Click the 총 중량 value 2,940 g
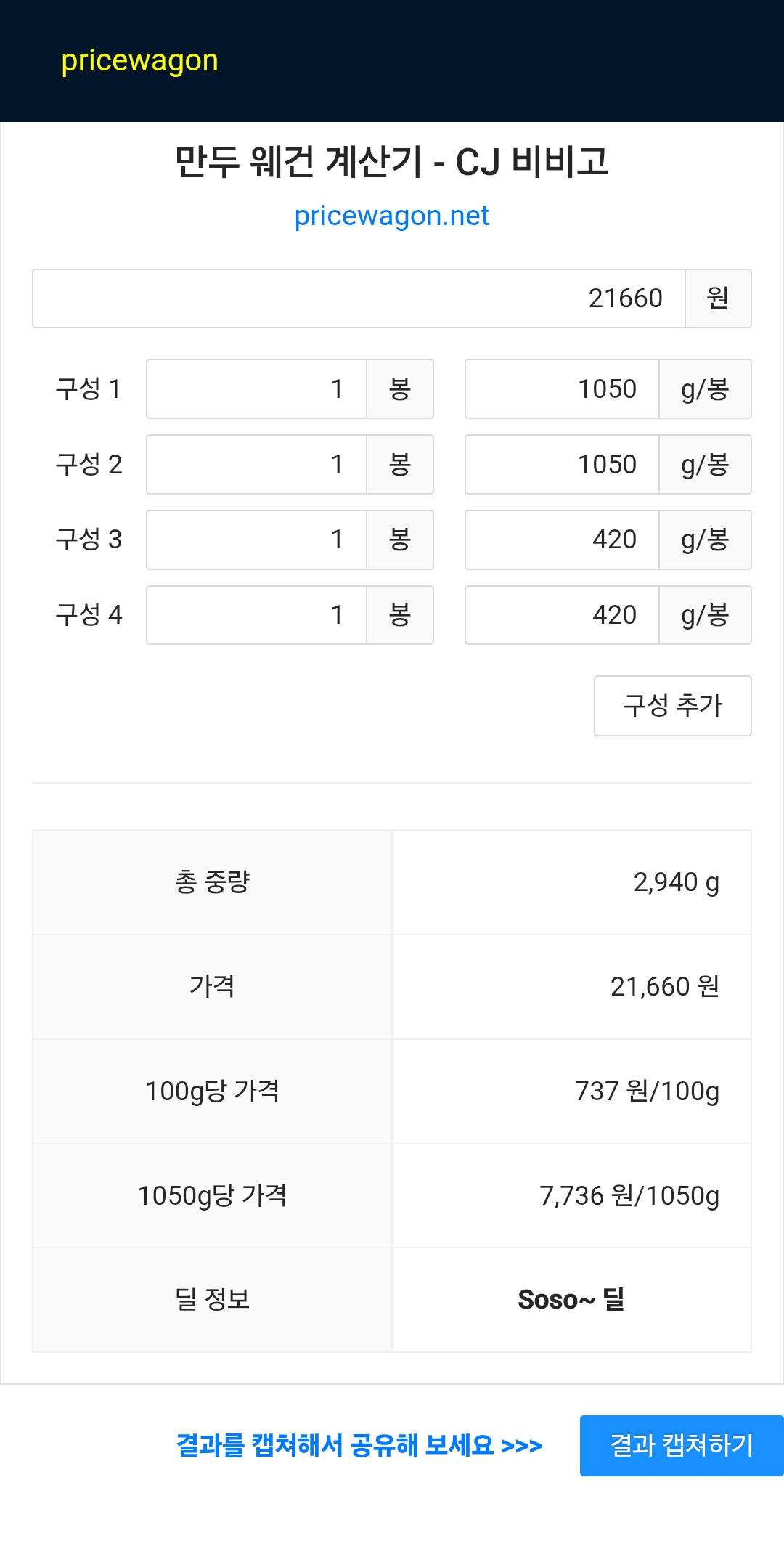Image resolution: width=784 pixels, height=1554 pixels. (x=676, y=882)
